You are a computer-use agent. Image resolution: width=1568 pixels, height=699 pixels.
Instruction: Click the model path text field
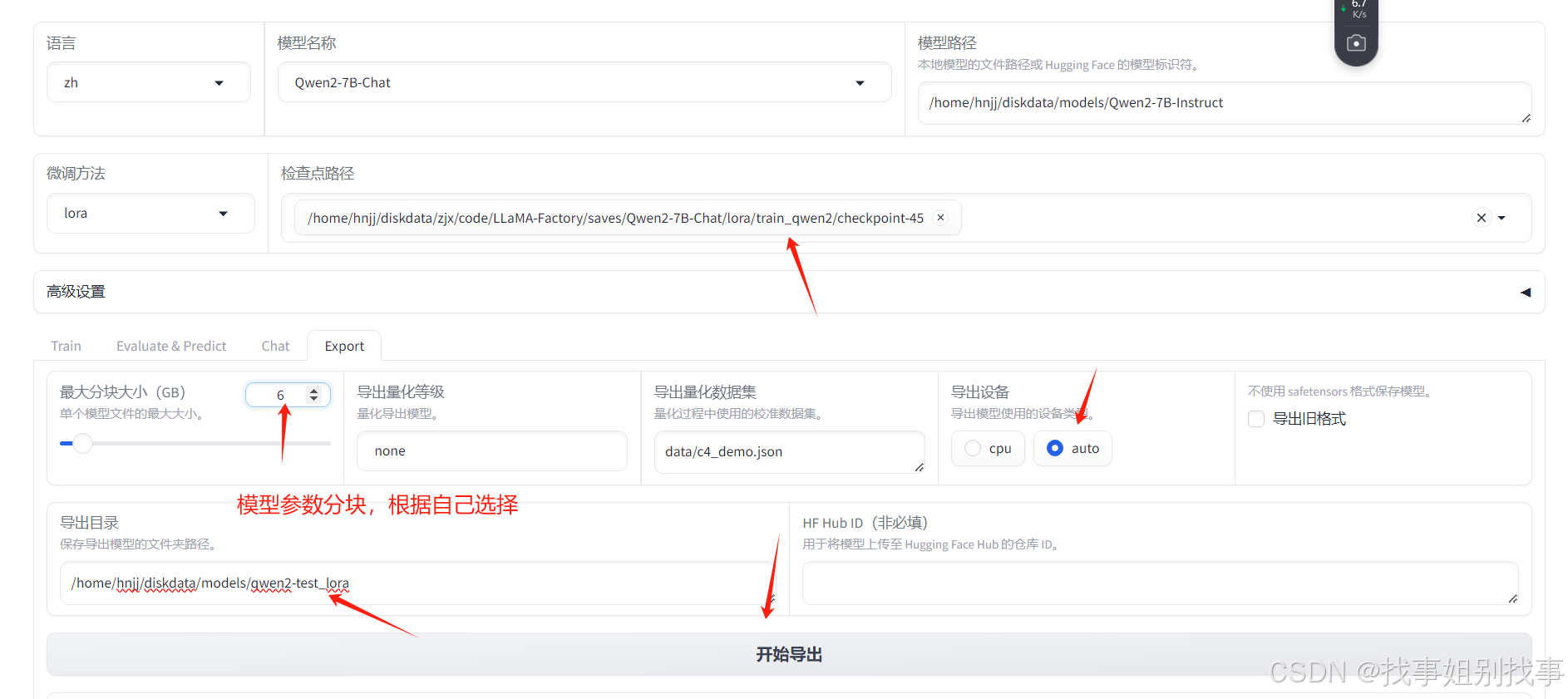point(1225,103)
